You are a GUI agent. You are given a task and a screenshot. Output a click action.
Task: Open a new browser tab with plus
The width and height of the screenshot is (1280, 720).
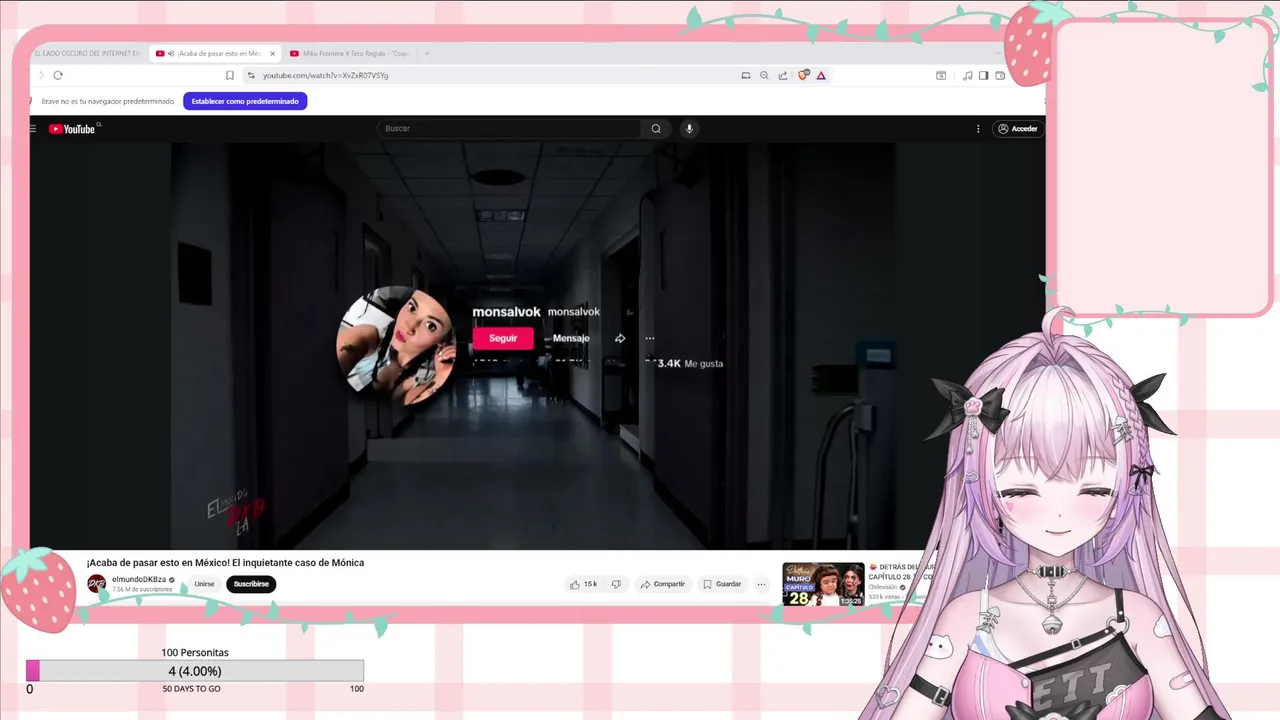427,53
